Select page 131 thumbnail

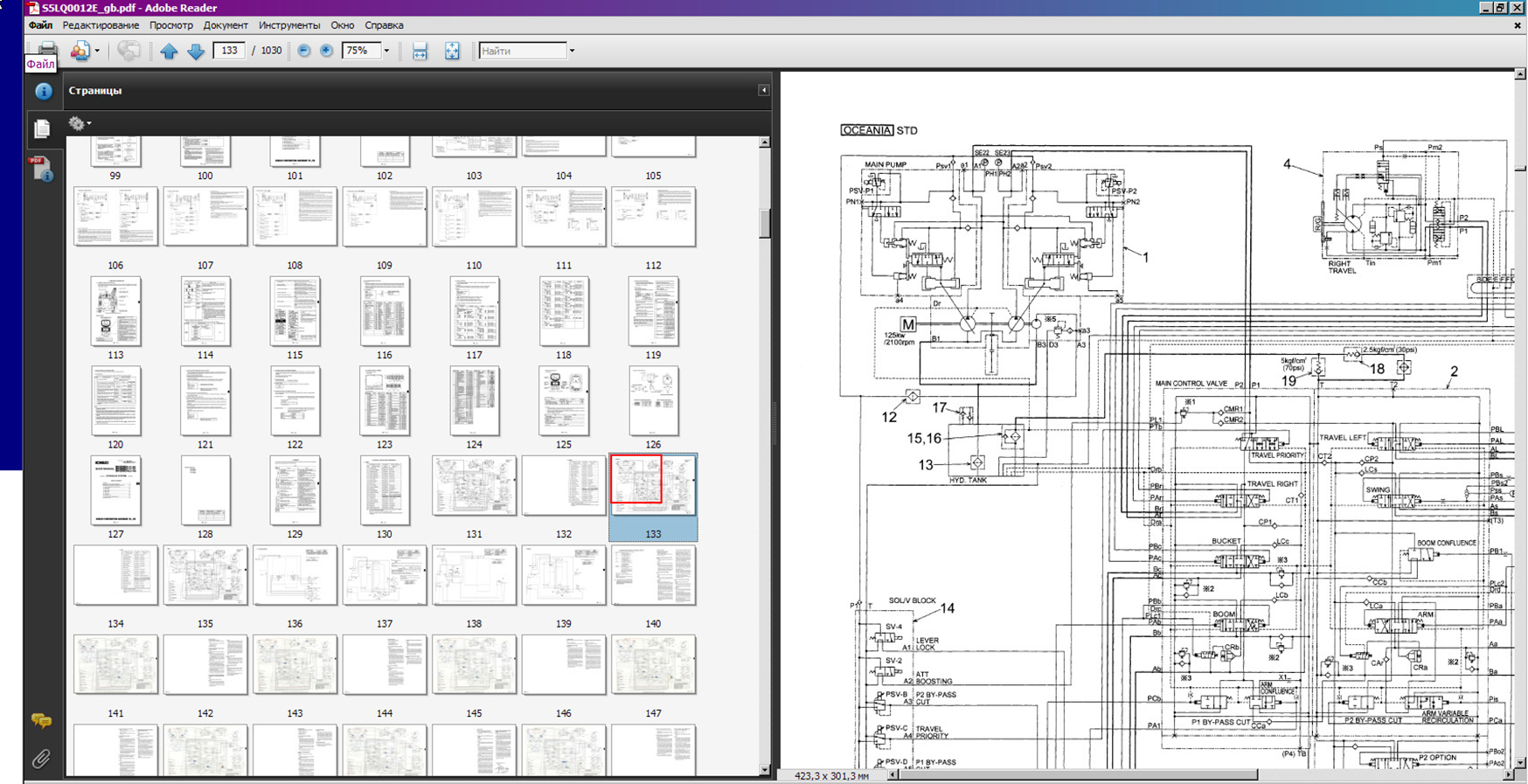[x=474, y=487]
